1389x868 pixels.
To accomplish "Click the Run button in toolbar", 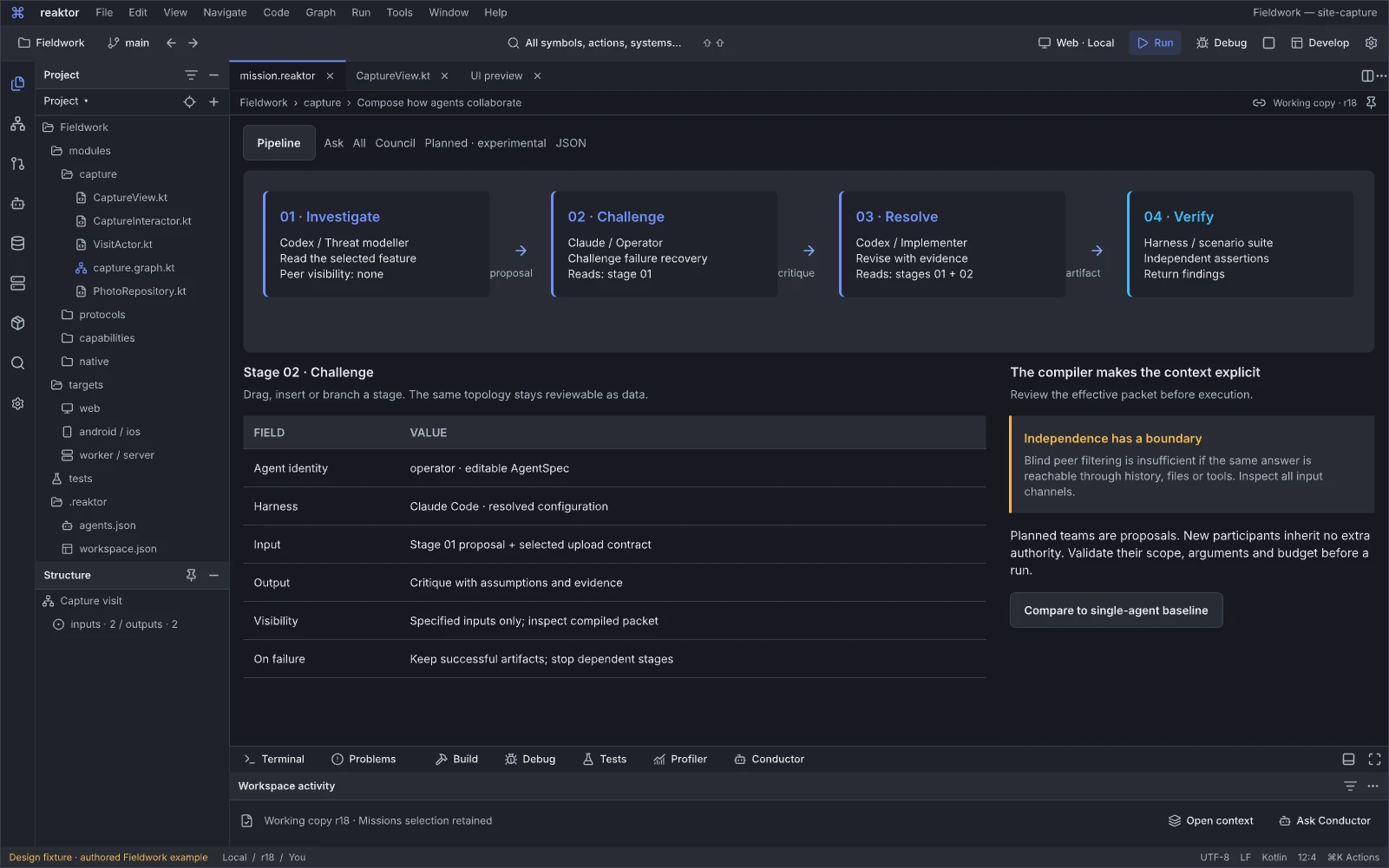I will point(1155,42).
